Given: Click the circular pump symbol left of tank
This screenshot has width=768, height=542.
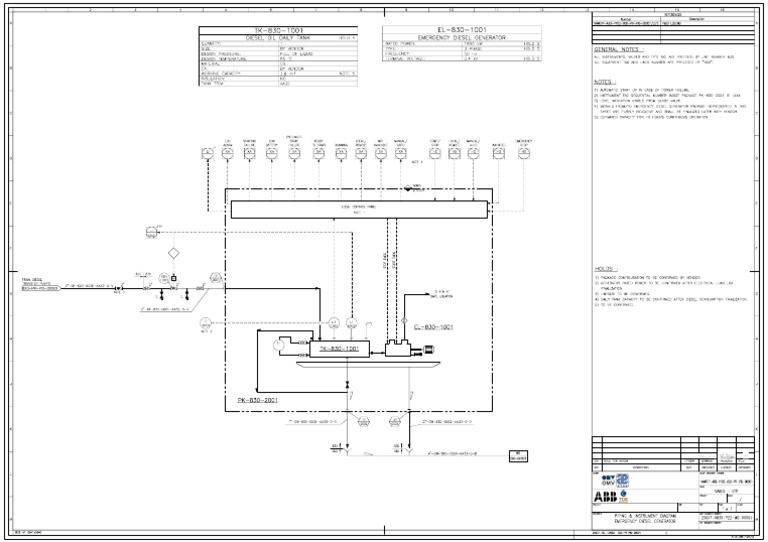Looking at the screenshot, I should tap(278, 345).
